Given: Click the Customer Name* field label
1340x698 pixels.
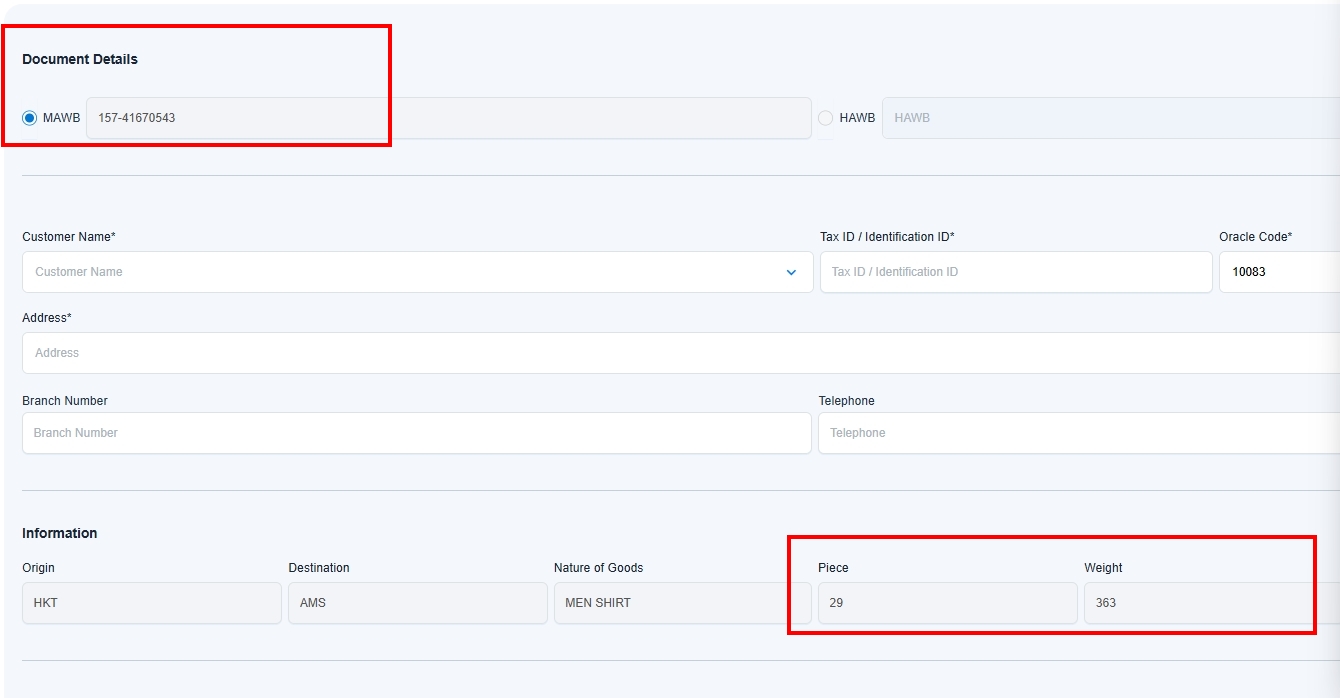Looking at the screenshot, I should (x=69, y=237).
